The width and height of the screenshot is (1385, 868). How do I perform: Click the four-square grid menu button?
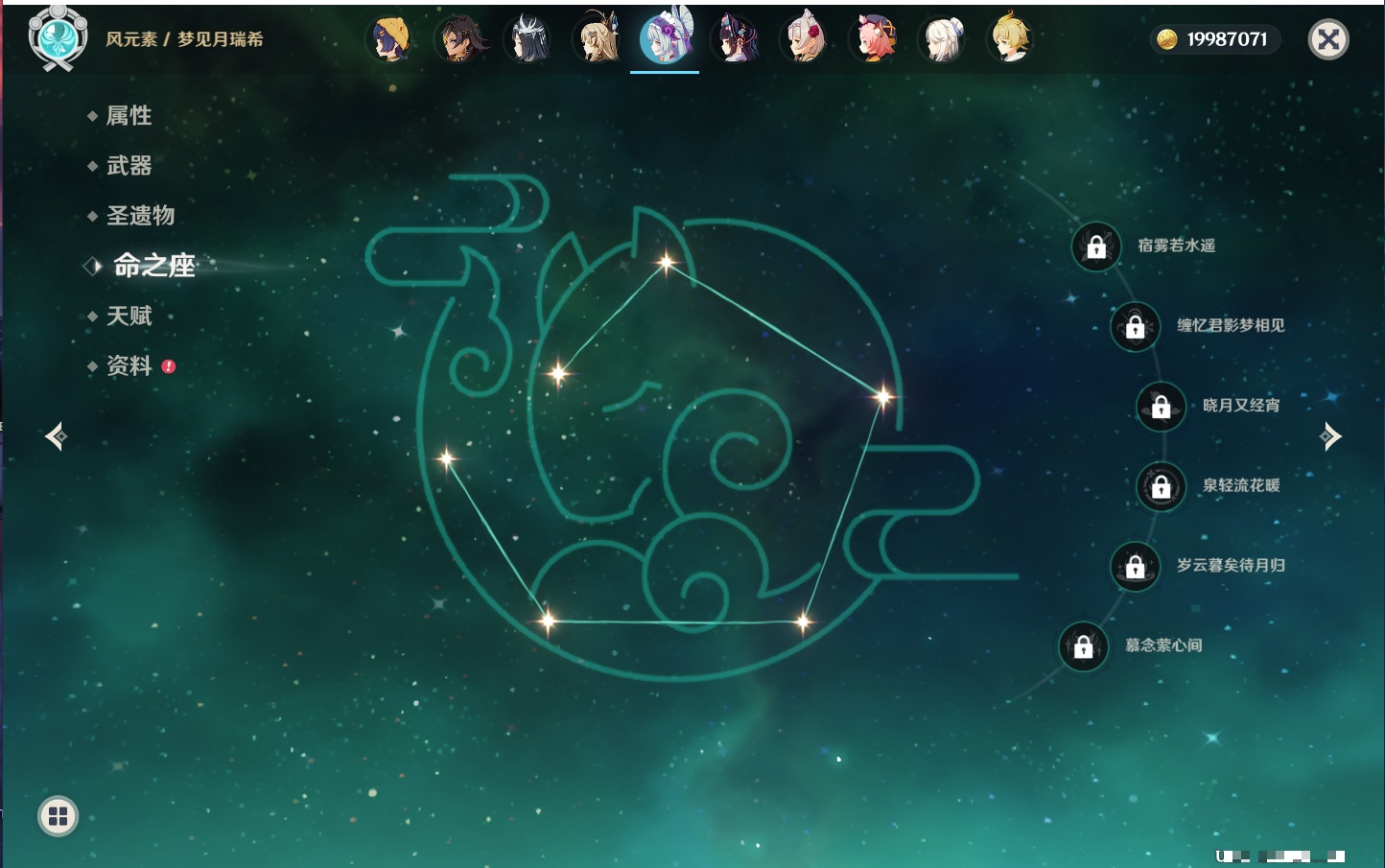[x=58, y=816]
